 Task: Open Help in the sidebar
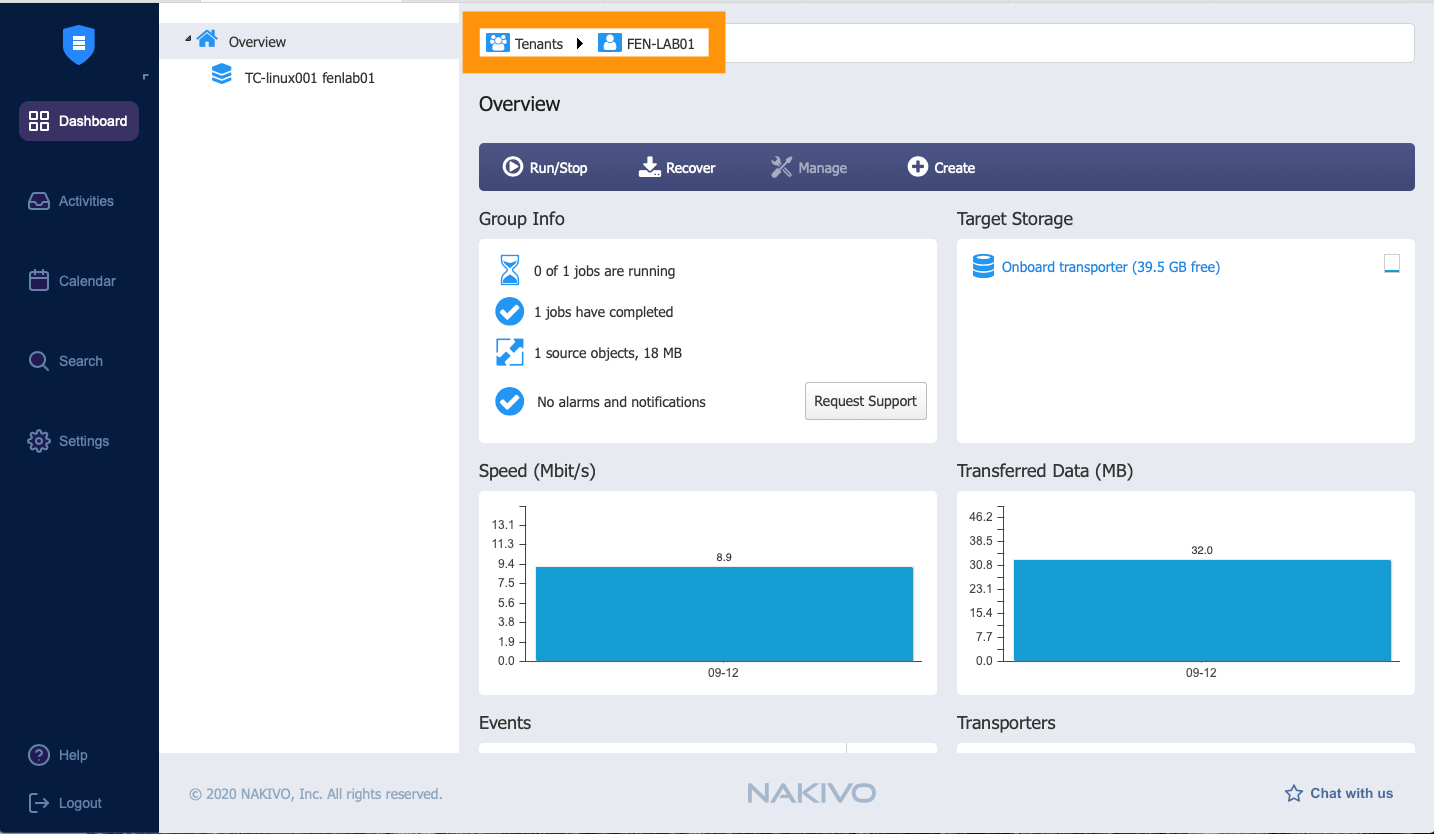click(x=58, y=755)
